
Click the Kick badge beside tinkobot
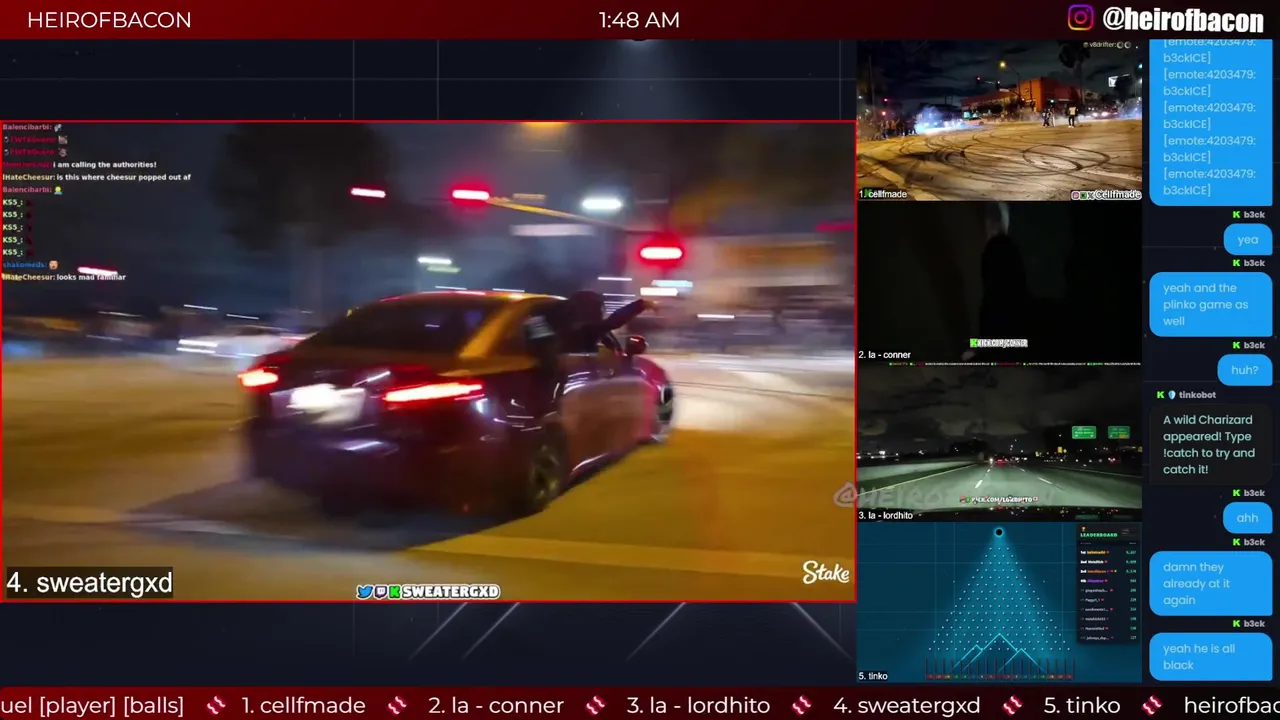(1160, 395)
